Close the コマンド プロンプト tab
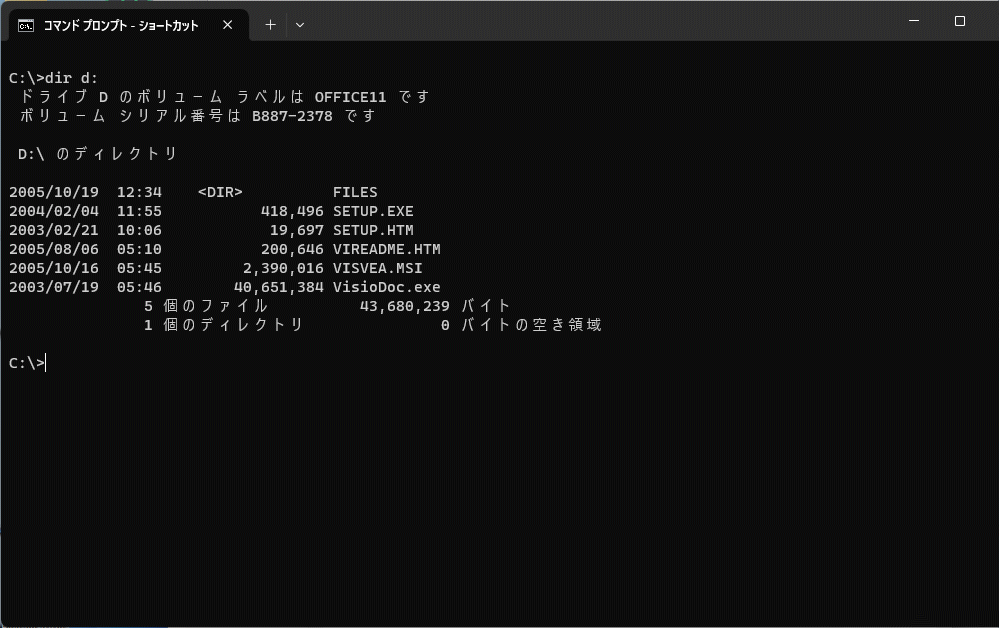 [227, 25]
